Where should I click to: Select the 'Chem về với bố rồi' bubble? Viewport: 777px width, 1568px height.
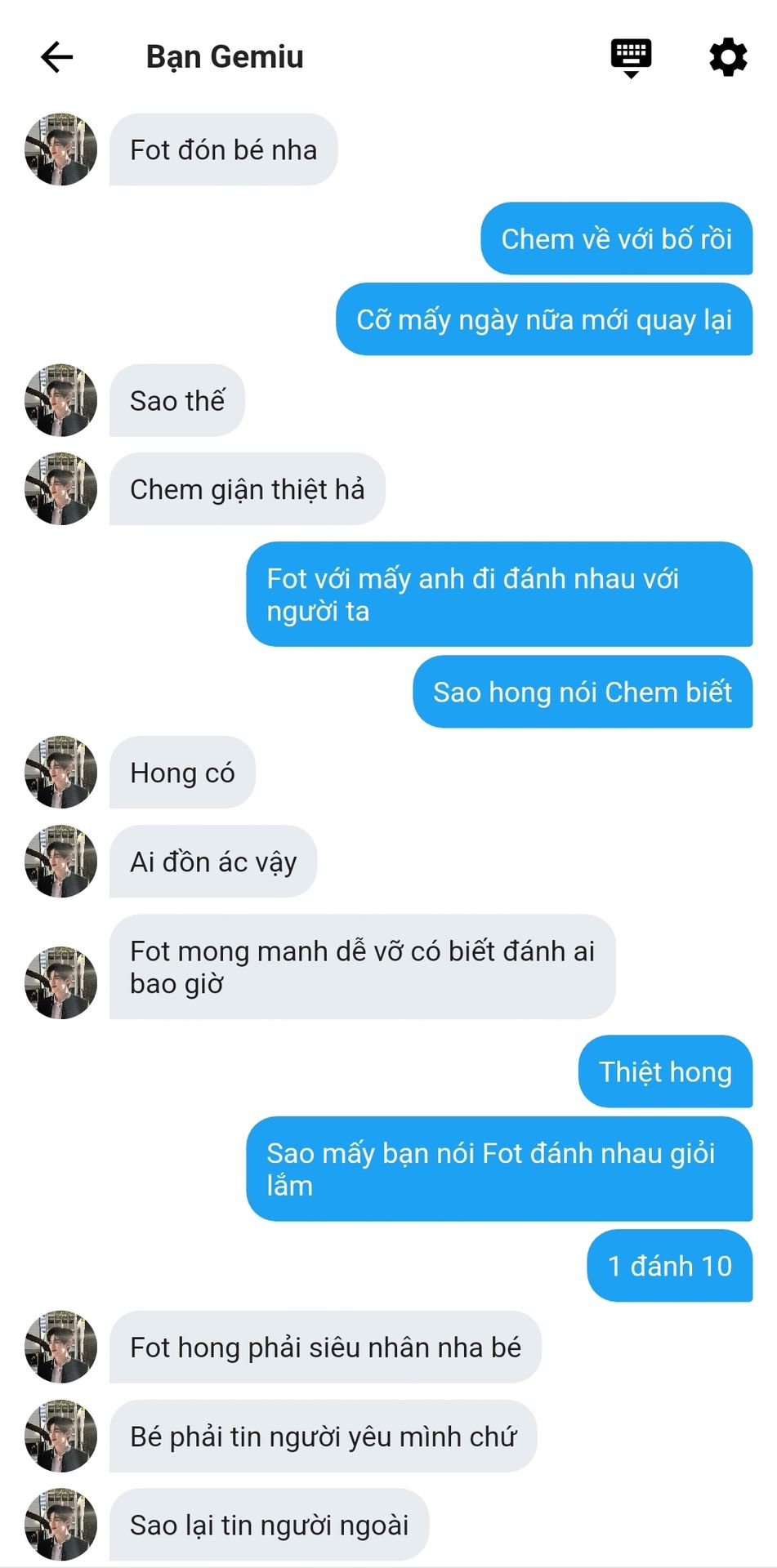click(x=617, y=238)
